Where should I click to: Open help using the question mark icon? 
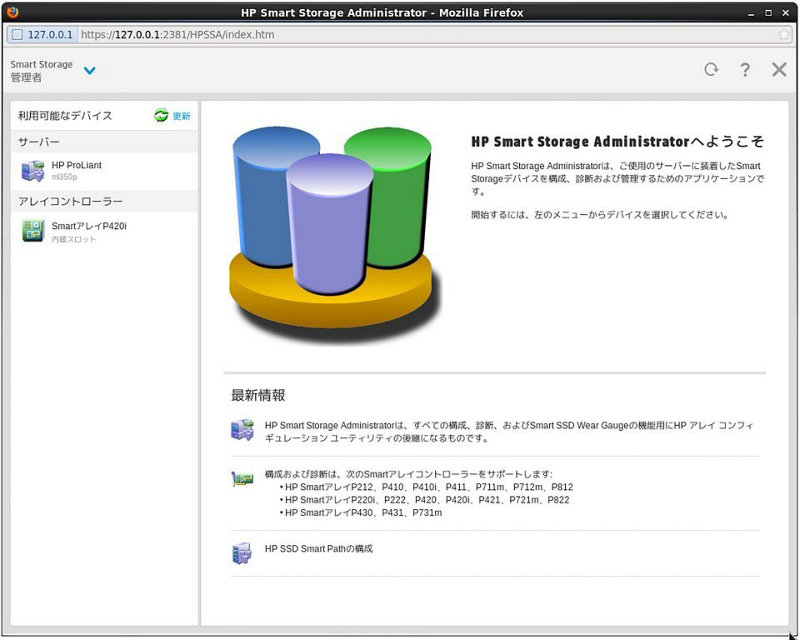pyautogui.click(x=745, y=70)
